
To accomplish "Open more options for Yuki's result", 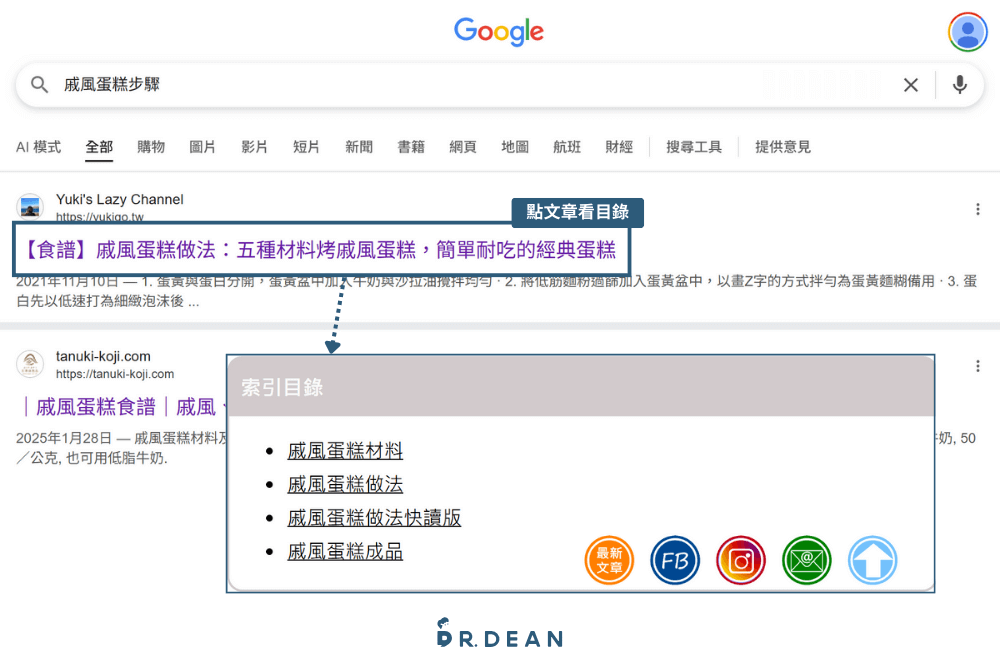I will (x=978, y=209).
